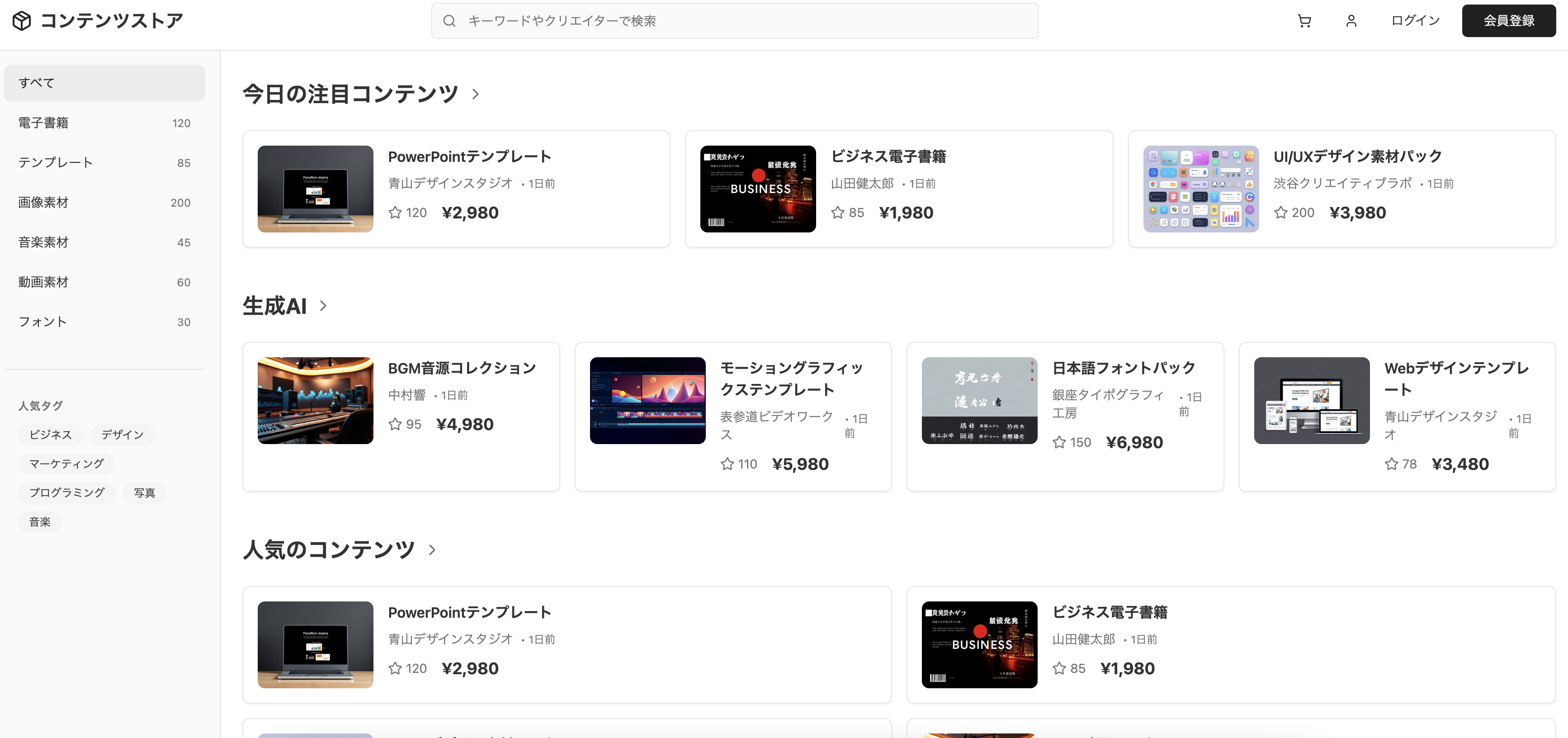Open the PowerPointテンプレート laptop thumbnail
1568x738 pixels.
coord(315,189)
